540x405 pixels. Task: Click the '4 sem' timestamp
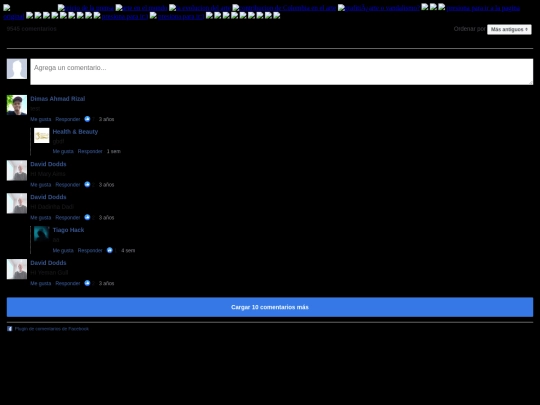point(128,250)
